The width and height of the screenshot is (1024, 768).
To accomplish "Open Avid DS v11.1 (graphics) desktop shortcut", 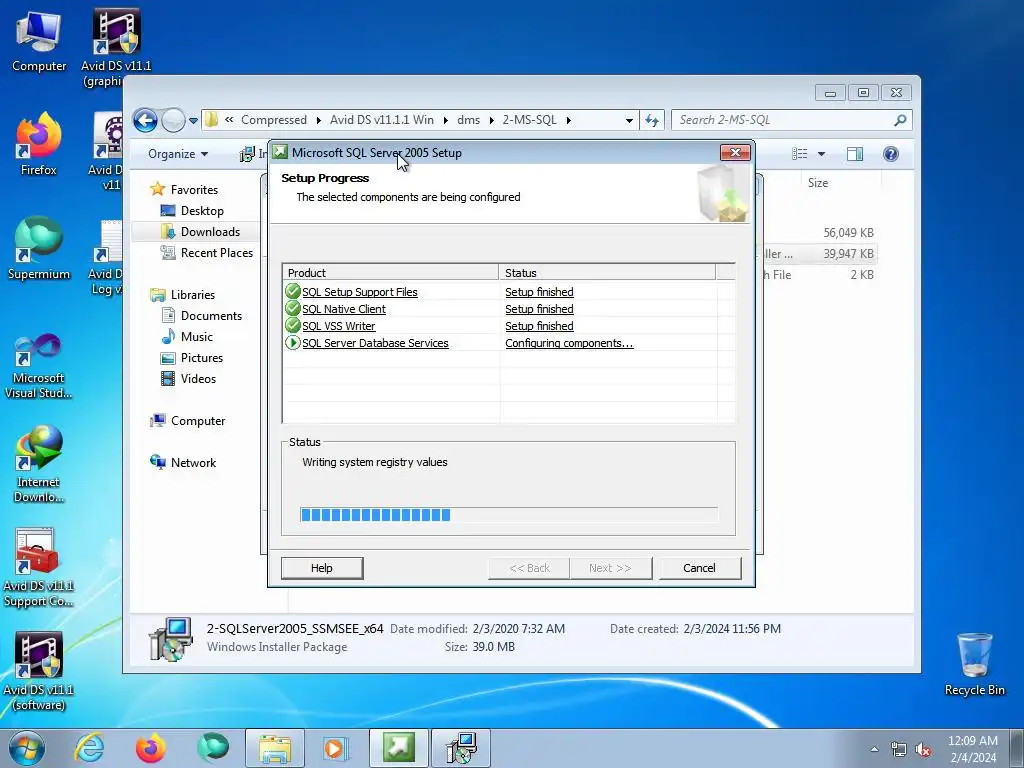I will click(x=116, y=47).
